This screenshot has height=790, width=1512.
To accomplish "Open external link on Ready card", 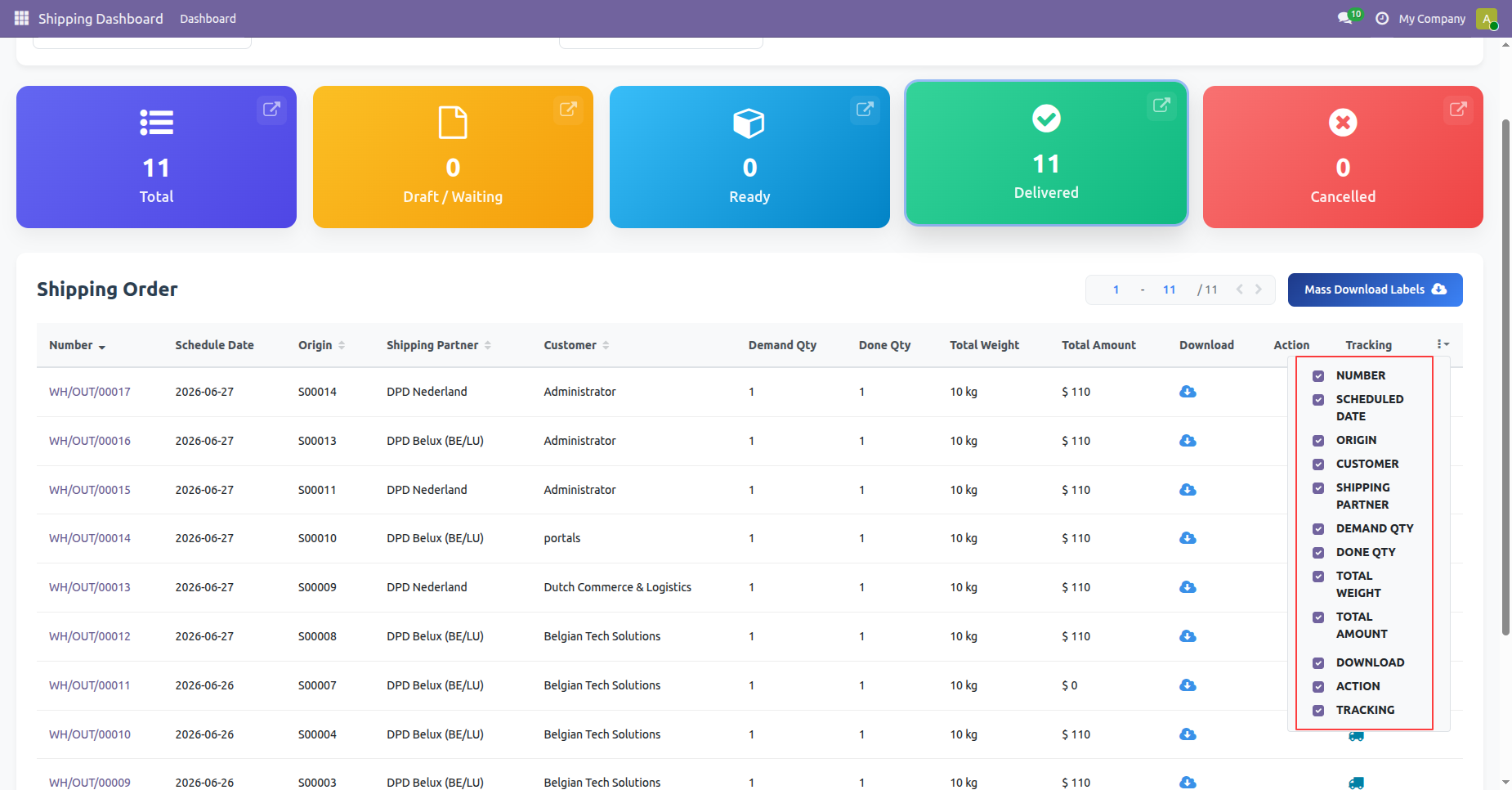I will pos(865,109).
